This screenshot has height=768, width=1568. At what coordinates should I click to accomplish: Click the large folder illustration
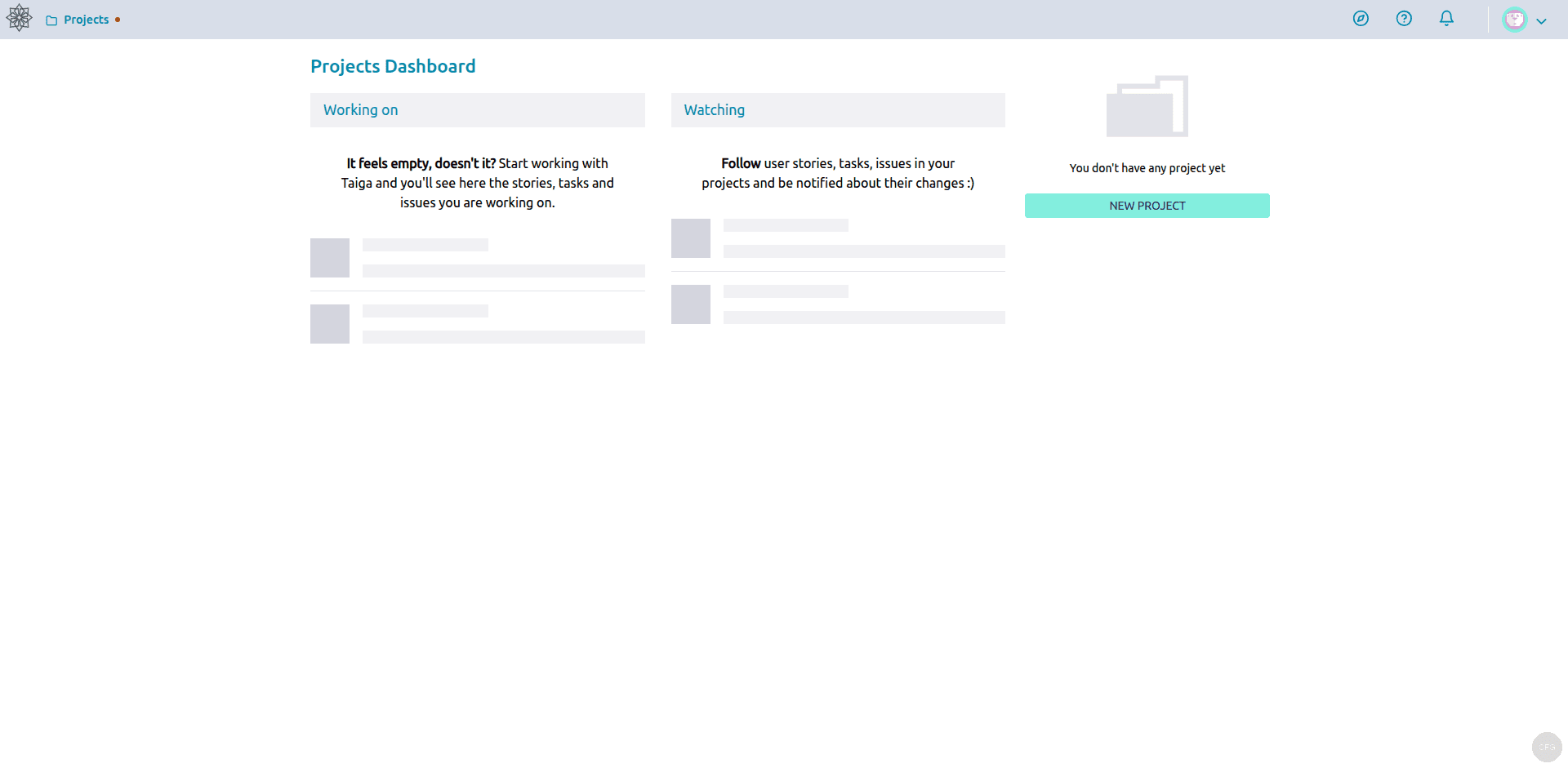[1147, 106]
